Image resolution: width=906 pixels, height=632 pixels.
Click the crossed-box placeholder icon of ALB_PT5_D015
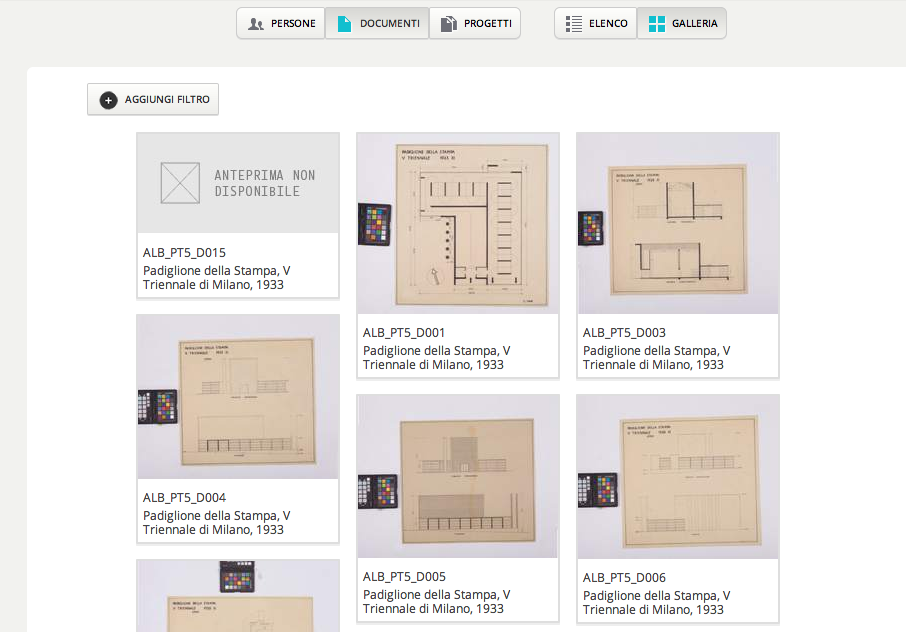coord(180,183)
